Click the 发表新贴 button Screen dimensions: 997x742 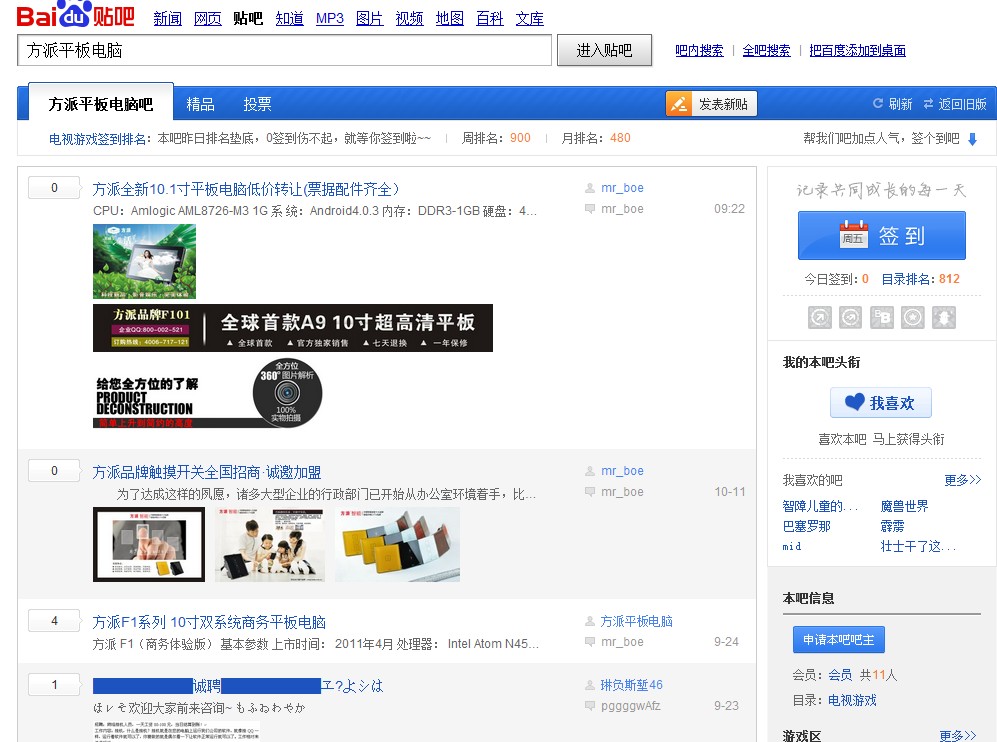712,104
